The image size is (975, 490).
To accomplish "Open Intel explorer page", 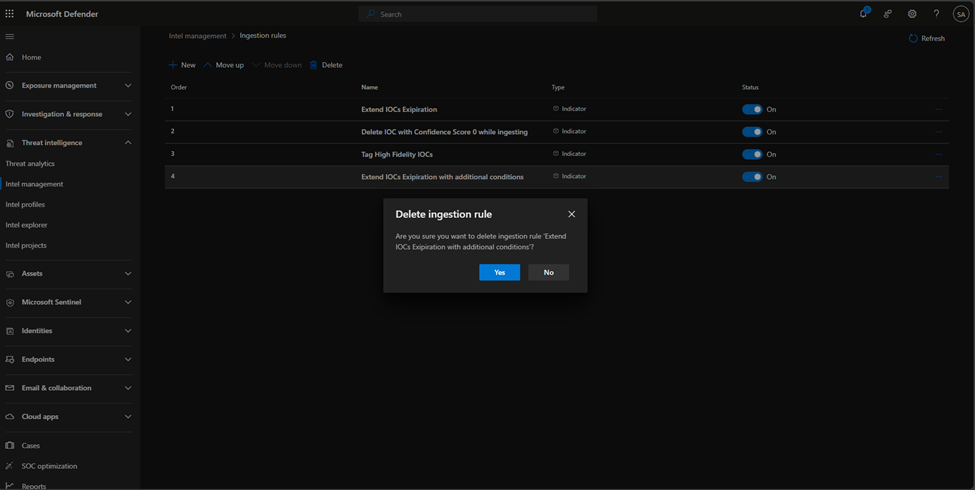I will click(26, 225).
